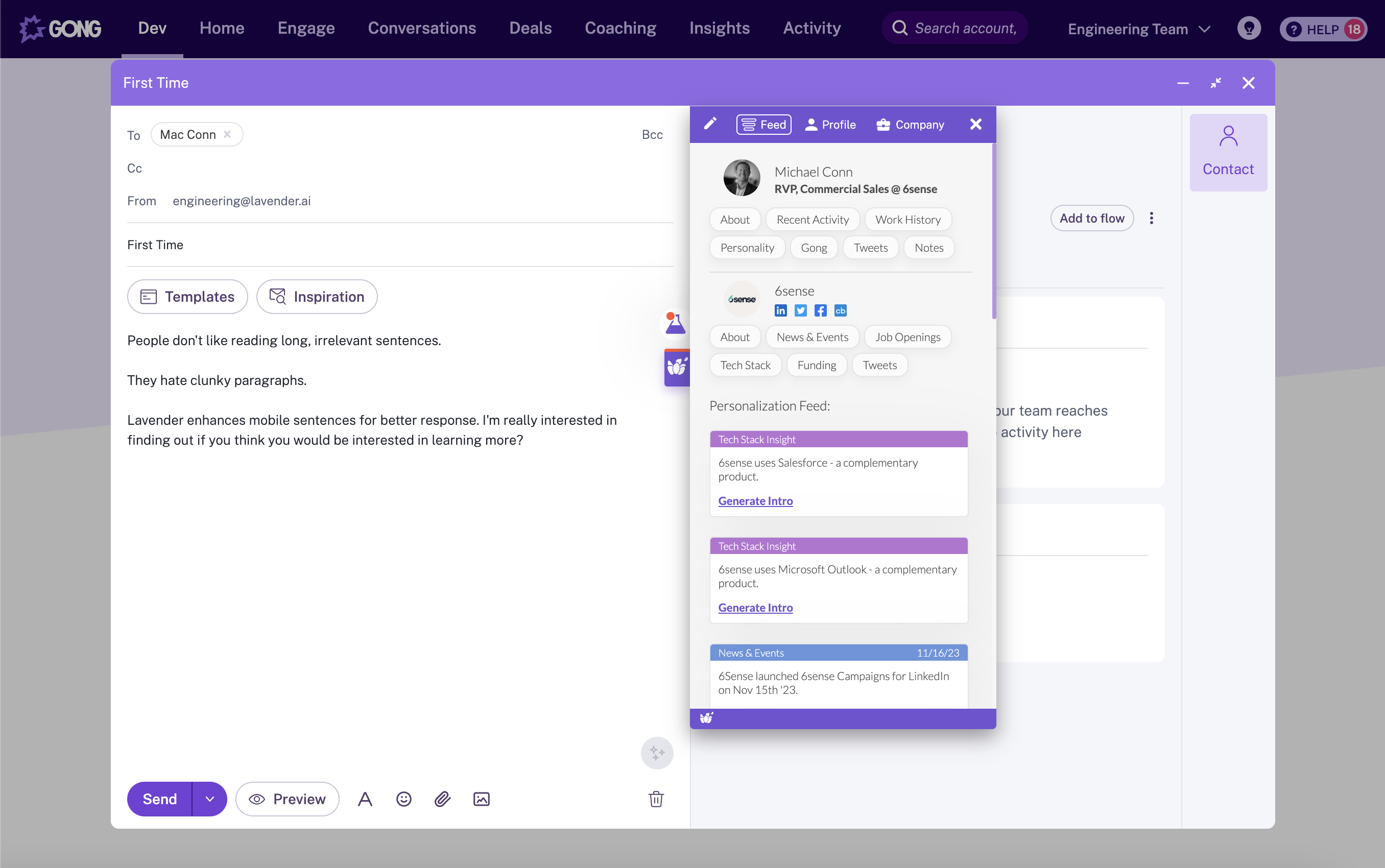Click the paperclip attachment icon
Viewport: 1385px width, 868px height.
coord(442,799)
